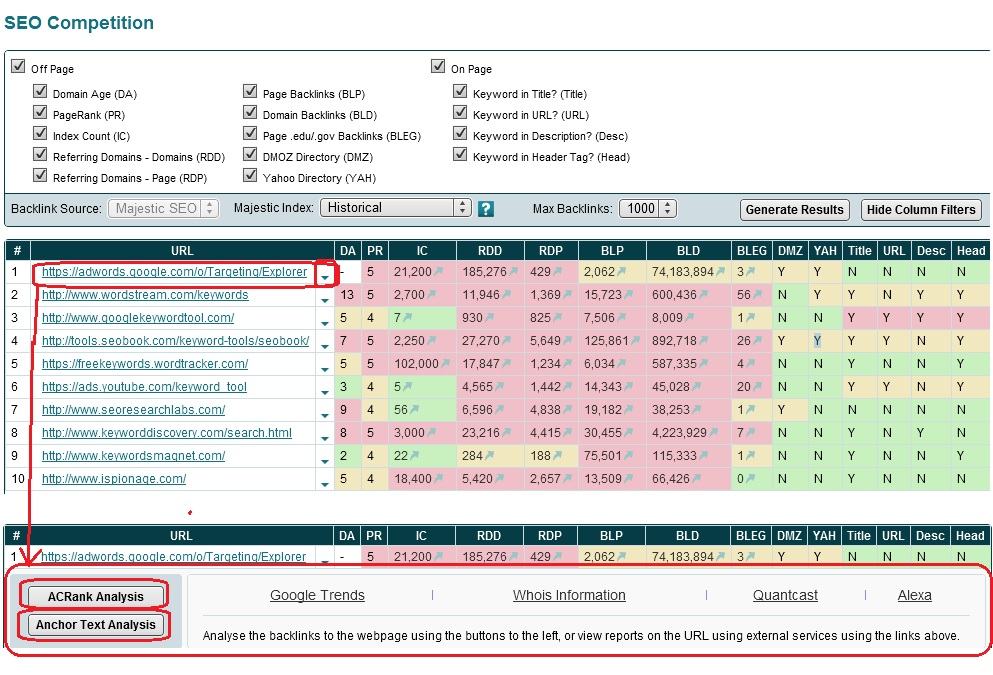This screenshot has width=993, height=675.
Task: Open the arrow icon beside BLD value 8,009
Action: (690, 317)
